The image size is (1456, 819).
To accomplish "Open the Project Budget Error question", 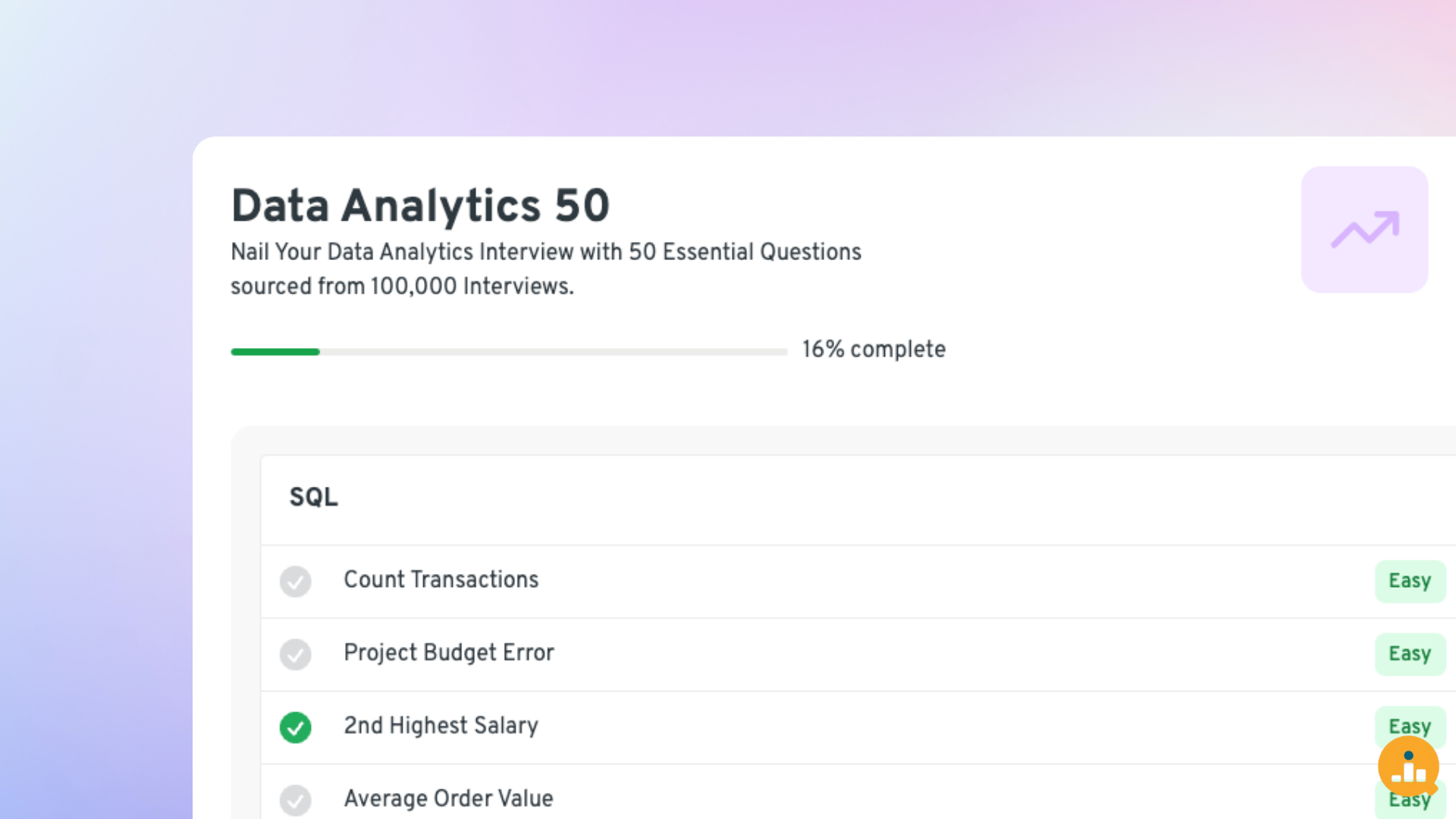I will (x=448, y=653).
